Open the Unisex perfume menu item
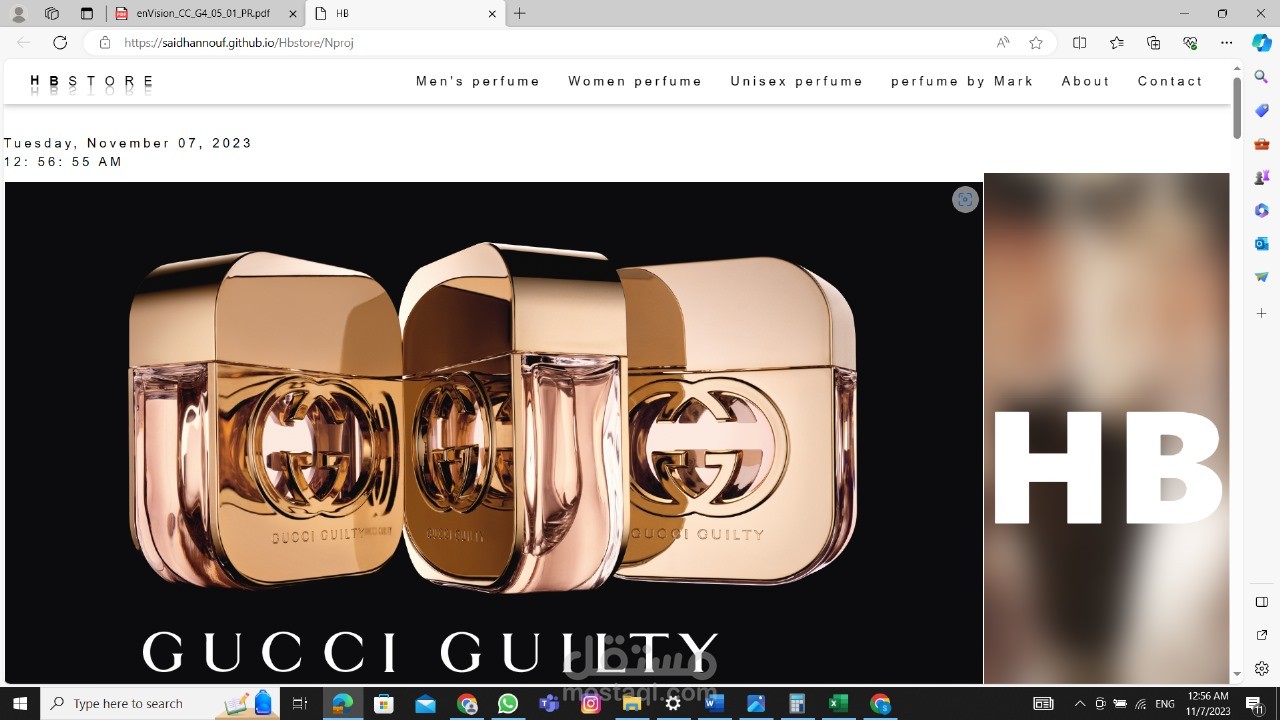 (797, 81)
